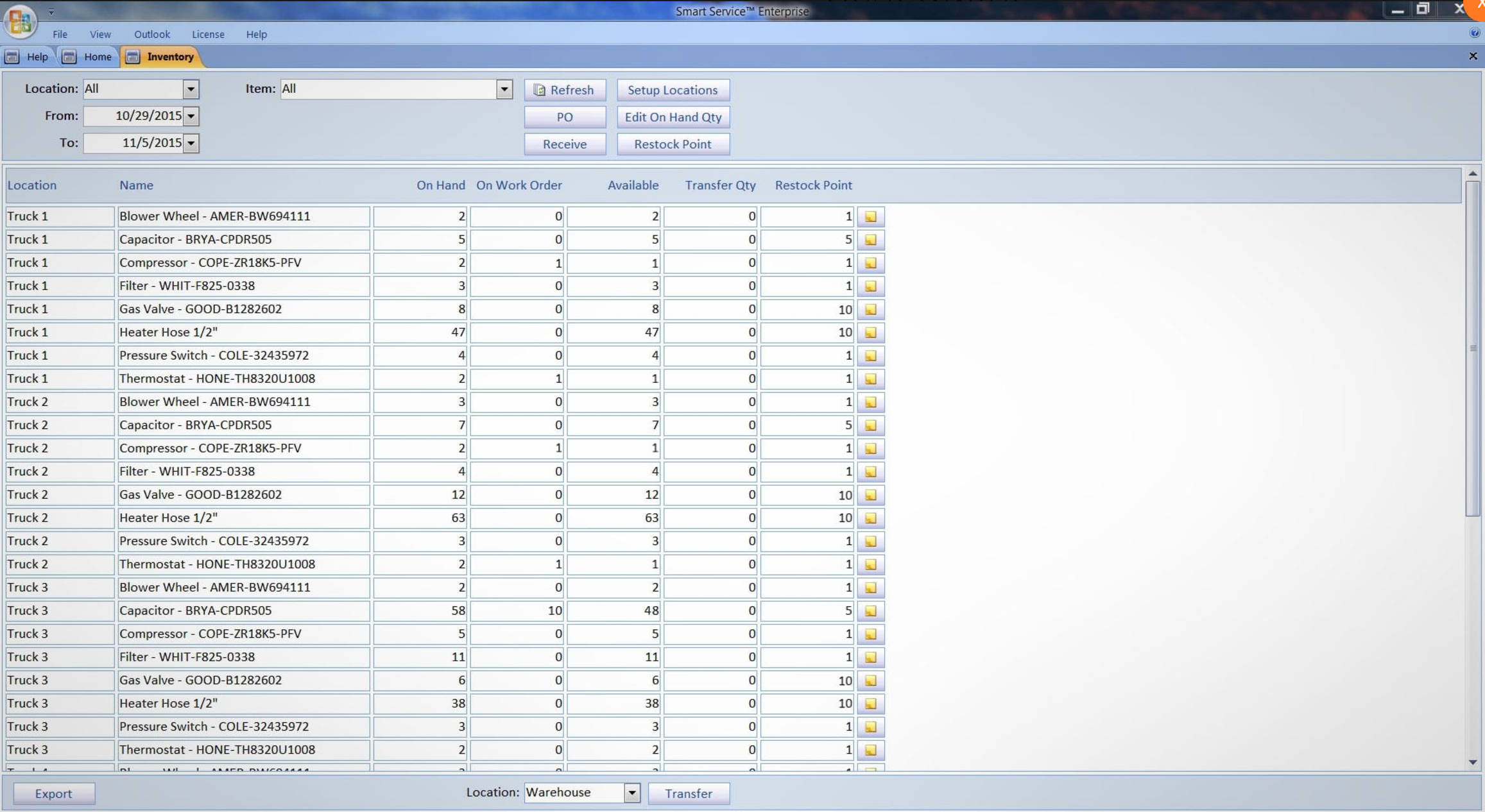Open the Outlook menu

click(151, 34)
